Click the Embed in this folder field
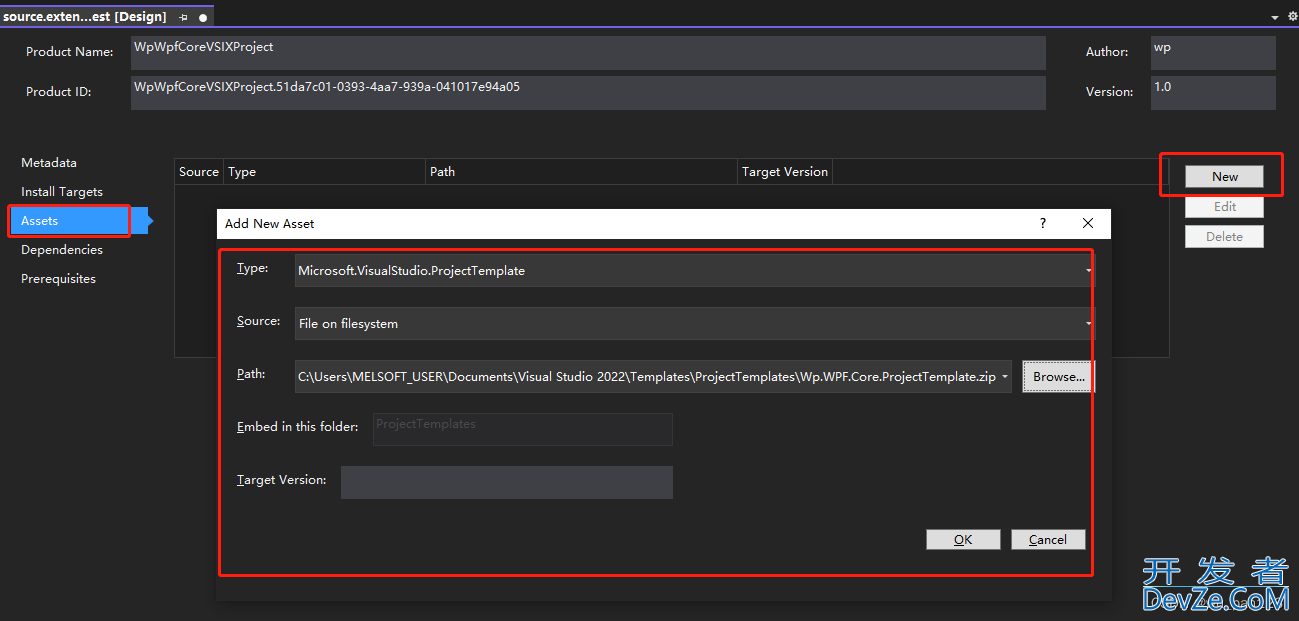This screenshot has width=1299, height=621. [523, 429]
